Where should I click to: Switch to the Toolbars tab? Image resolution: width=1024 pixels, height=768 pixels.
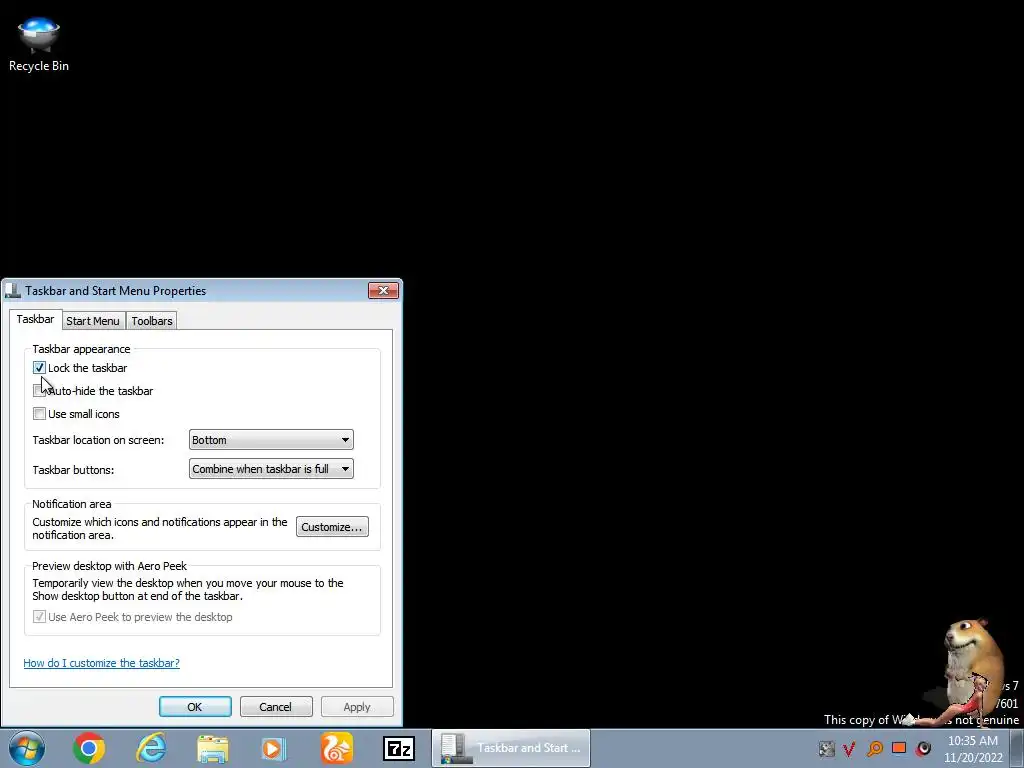click(x=152, y=321)
